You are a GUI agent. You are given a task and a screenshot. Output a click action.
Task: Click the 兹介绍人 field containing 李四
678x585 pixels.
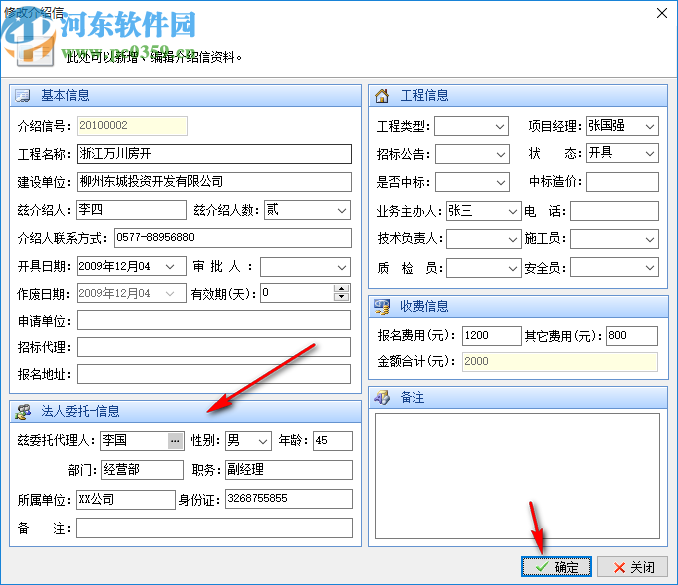pos(131,210)
